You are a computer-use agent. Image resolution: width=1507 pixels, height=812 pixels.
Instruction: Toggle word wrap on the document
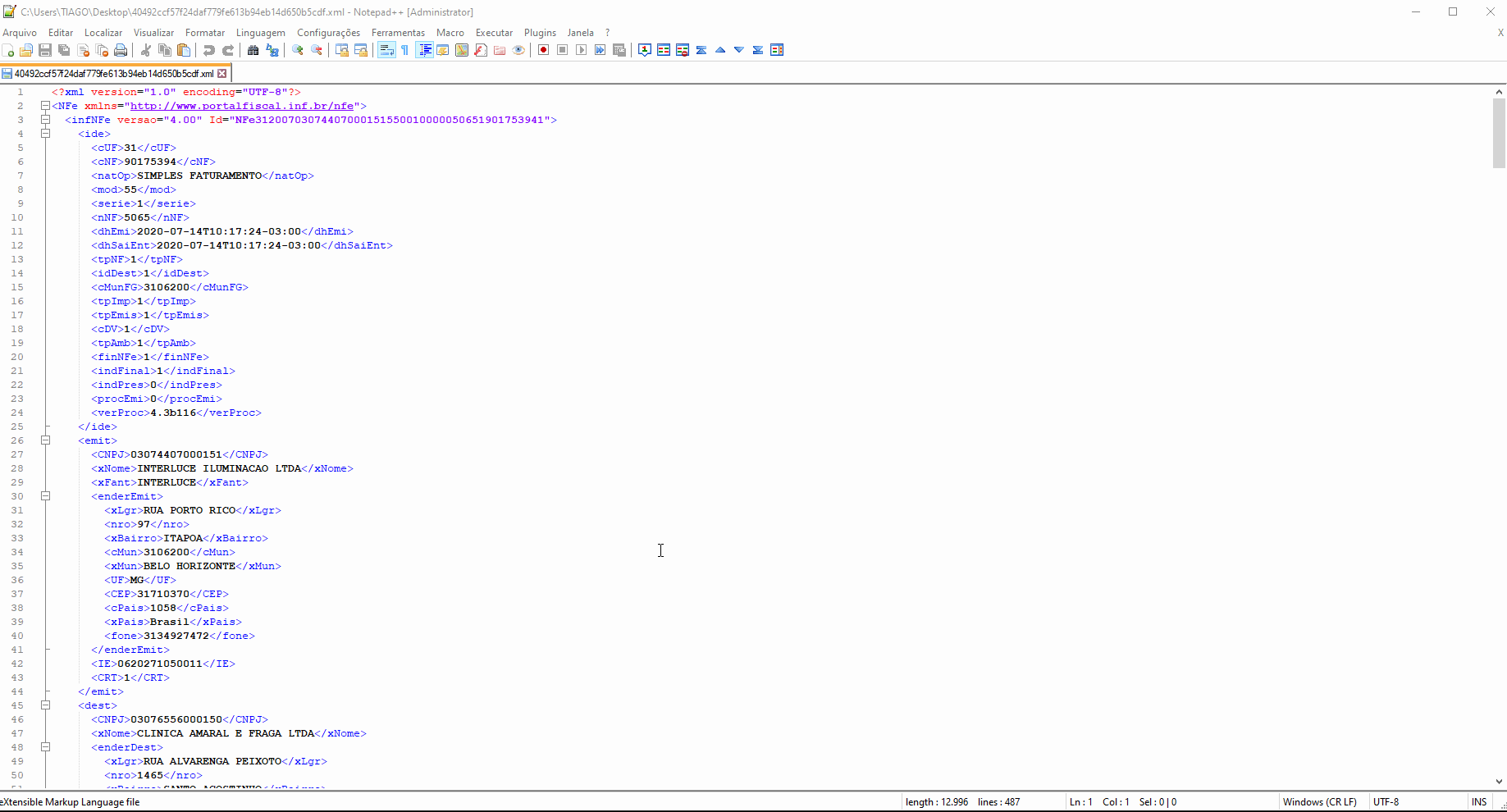[385, 50]
